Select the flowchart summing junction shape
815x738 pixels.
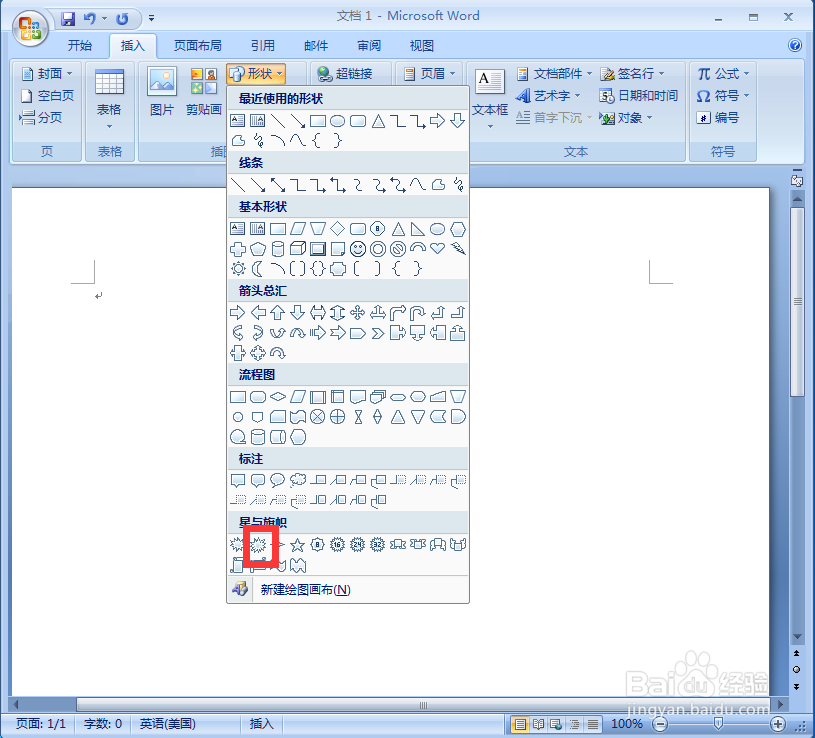[x=318, y=417]
